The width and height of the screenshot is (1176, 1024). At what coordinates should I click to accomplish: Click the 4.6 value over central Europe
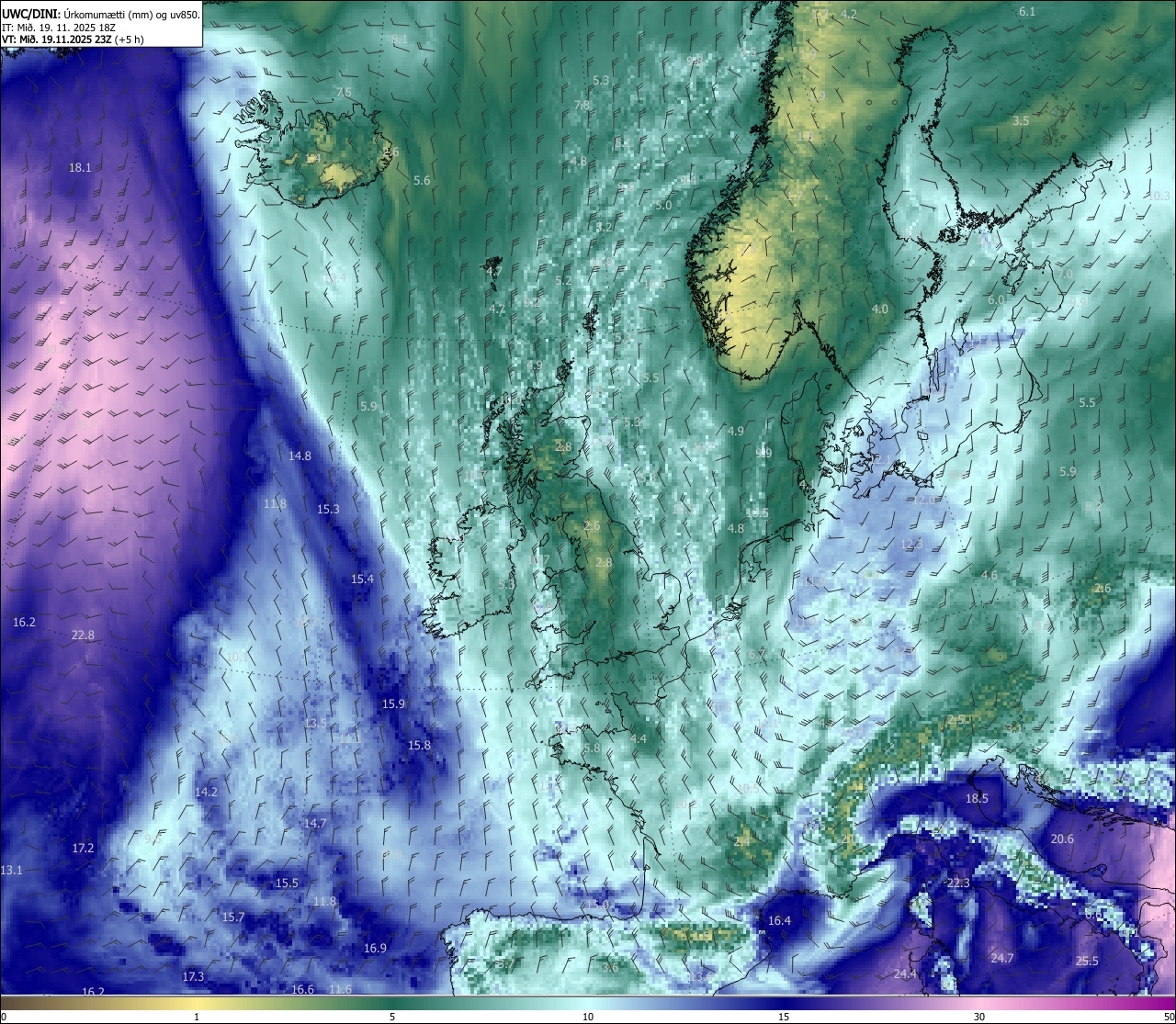pos(989,576)
